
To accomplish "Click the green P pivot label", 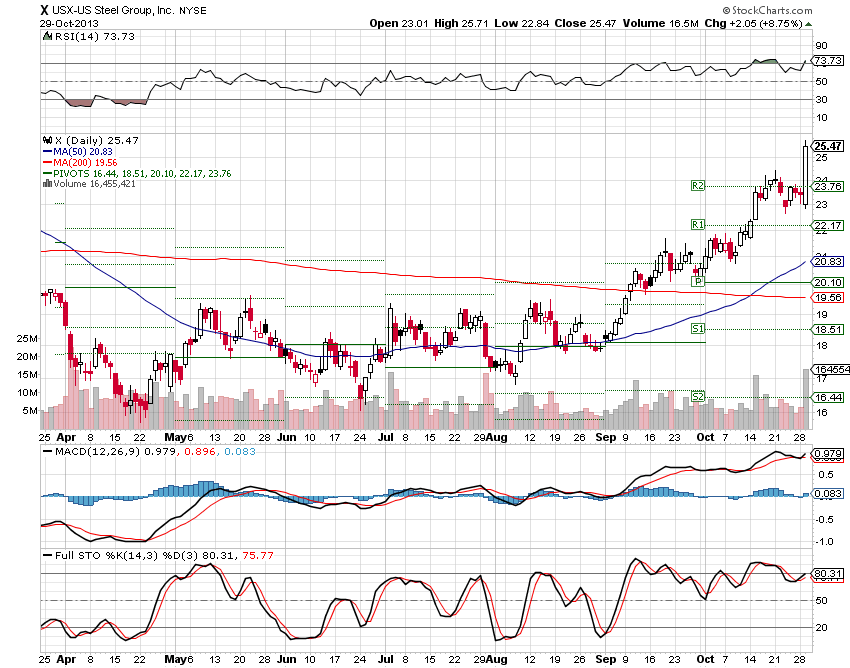I will pyautogui.click(x=698, y=281).
